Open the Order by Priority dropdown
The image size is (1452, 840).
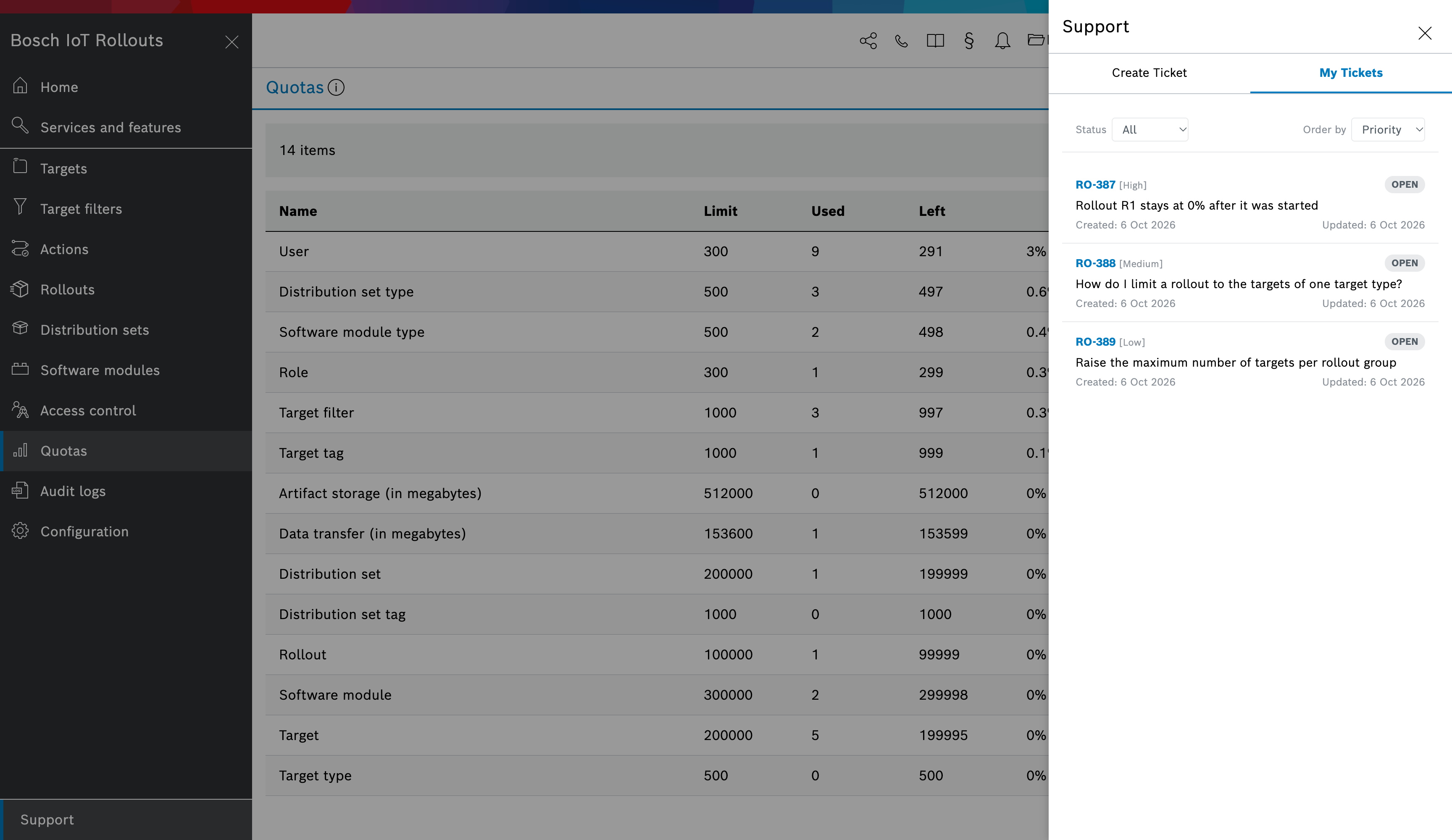pos(1388,130)
